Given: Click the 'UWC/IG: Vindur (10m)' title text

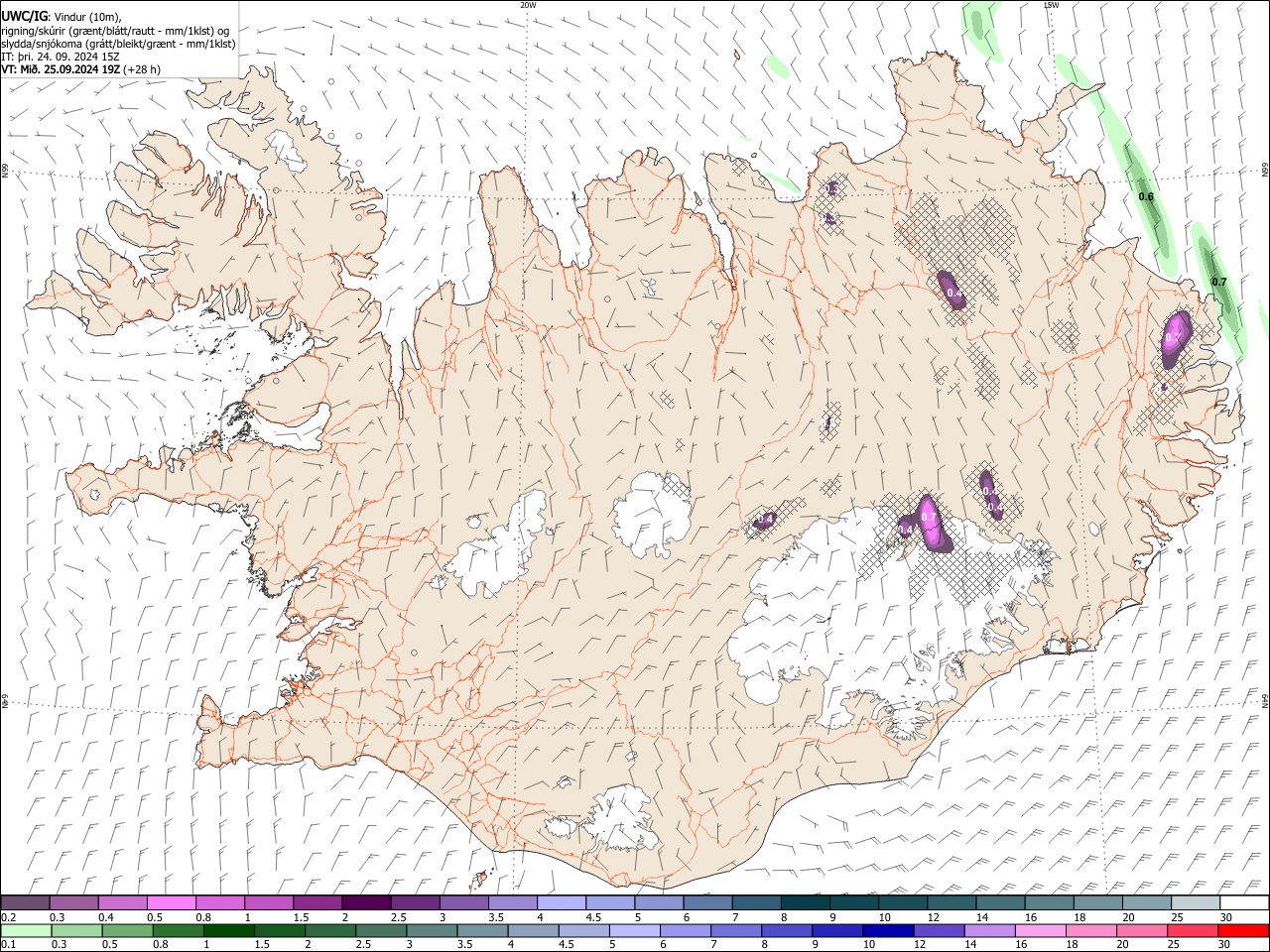Looking at the screenshot, I should click(x=62, y=17).
